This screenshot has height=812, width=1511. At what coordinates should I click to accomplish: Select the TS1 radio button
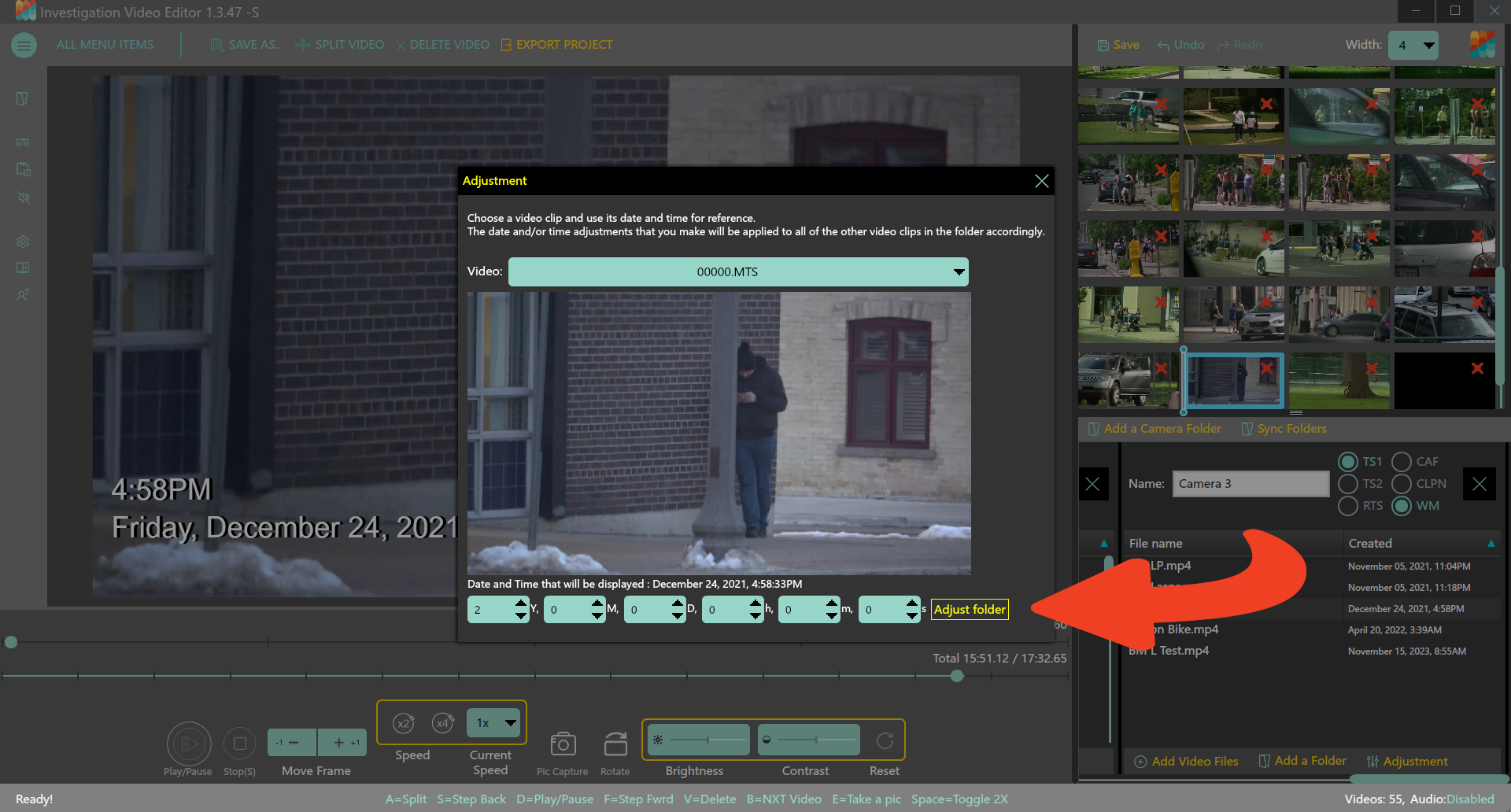point(1347,462)
